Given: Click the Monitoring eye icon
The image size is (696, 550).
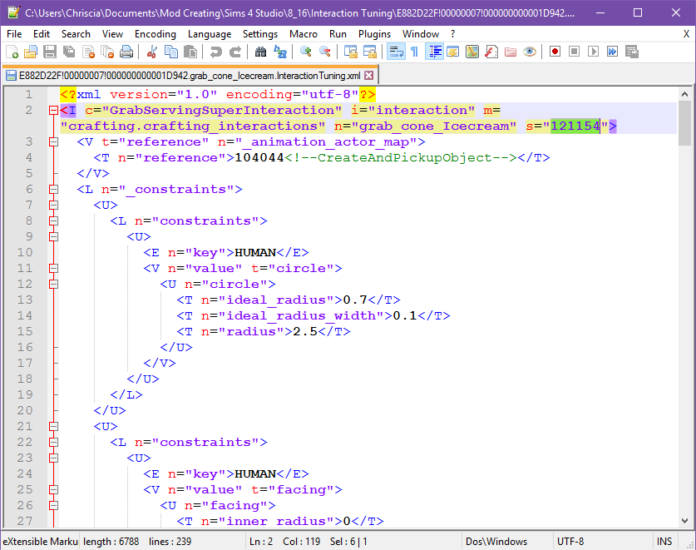Looking at the screenshot, I should point(529,52).
